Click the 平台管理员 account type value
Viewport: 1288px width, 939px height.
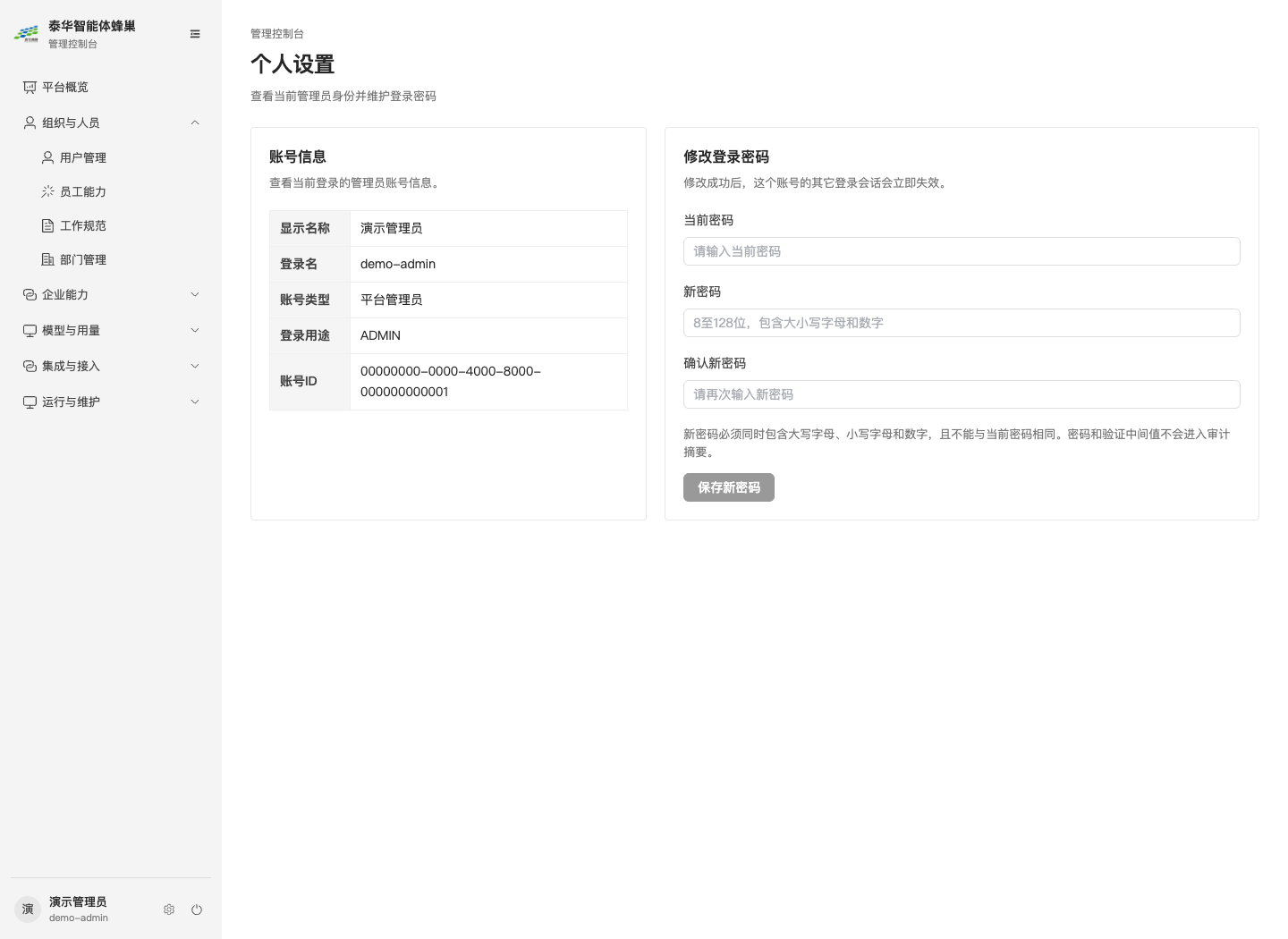coord(392,300)
